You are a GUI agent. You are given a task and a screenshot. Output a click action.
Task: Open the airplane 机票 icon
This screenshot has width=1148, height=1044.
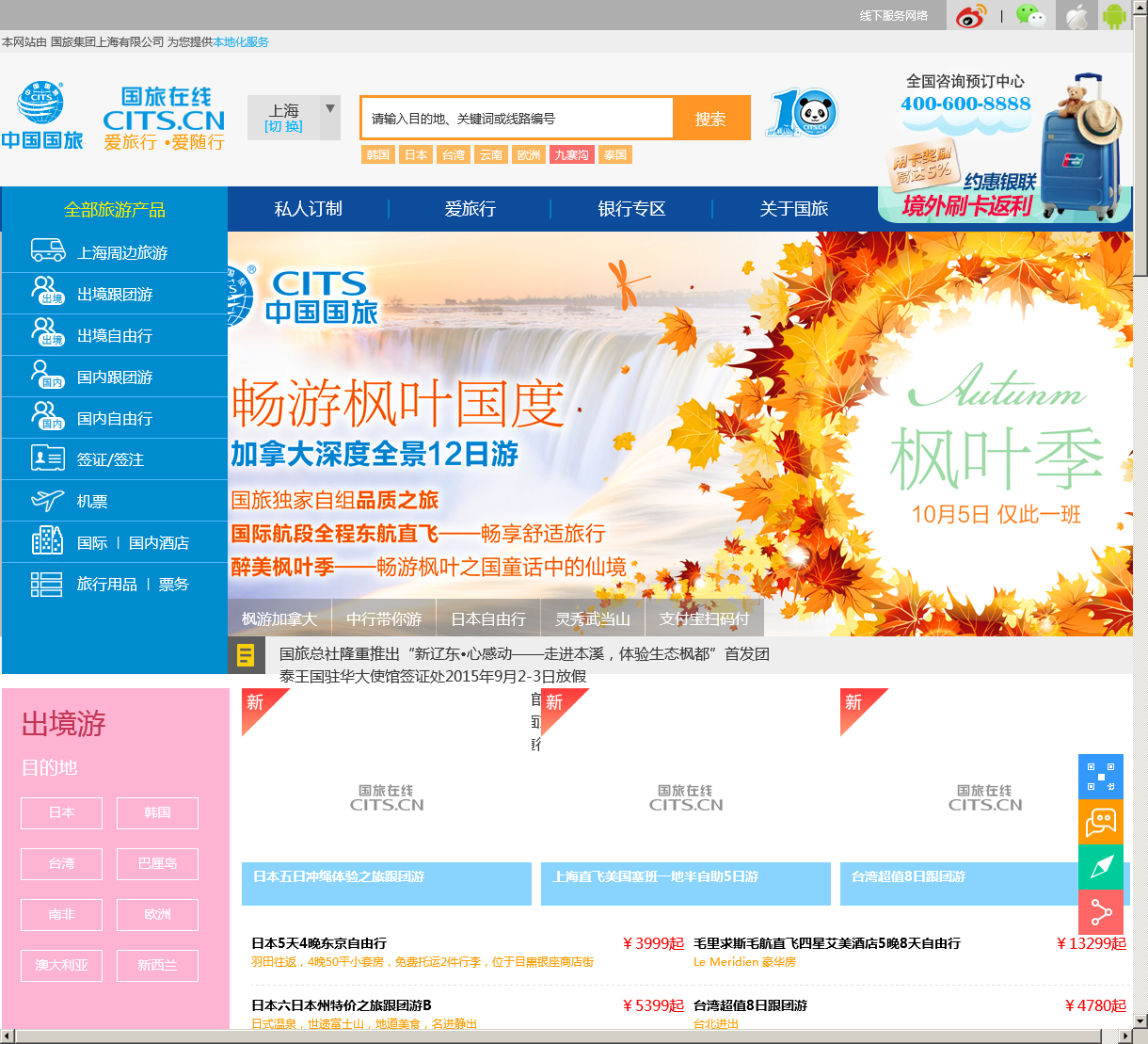(x=48, y=500)
